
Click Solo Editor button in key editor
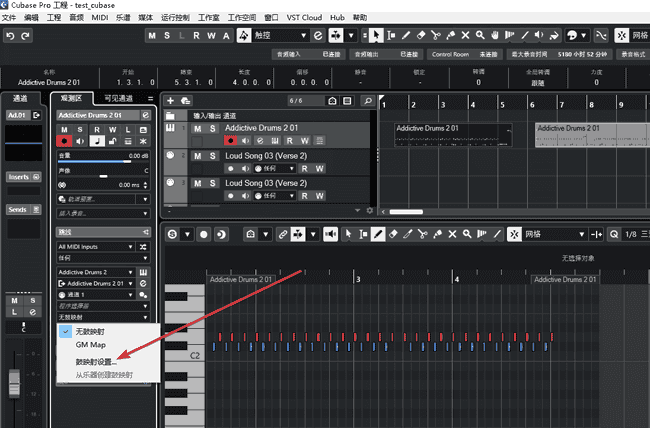point(172,234)
